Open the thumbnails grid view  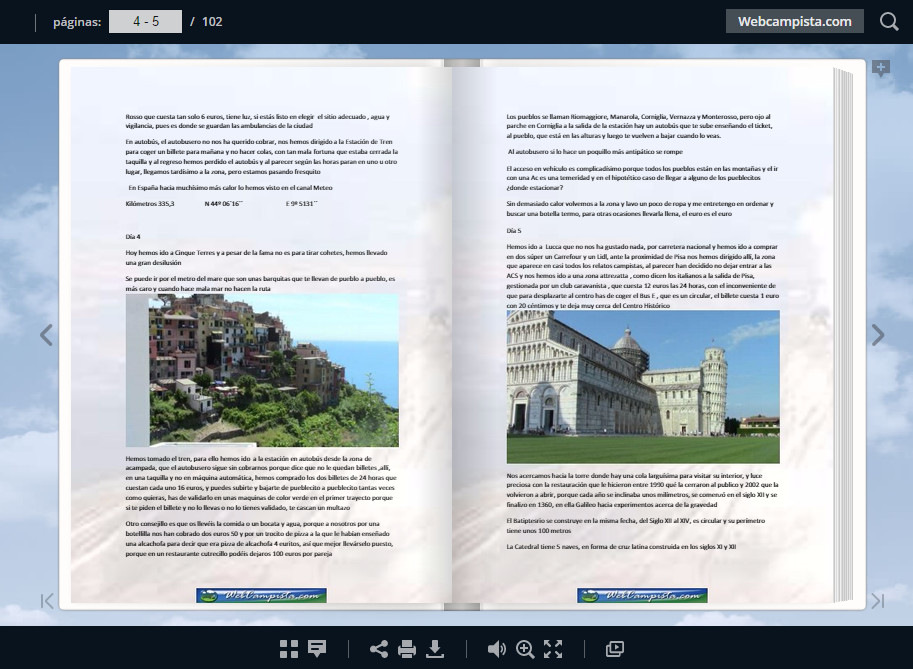289,649
